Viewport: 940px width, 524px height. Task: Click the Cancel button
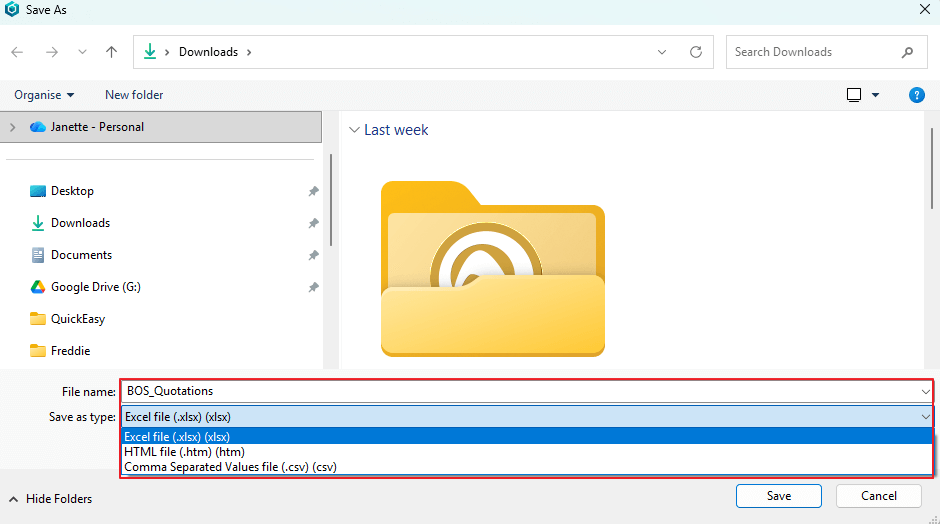point(878,496)
